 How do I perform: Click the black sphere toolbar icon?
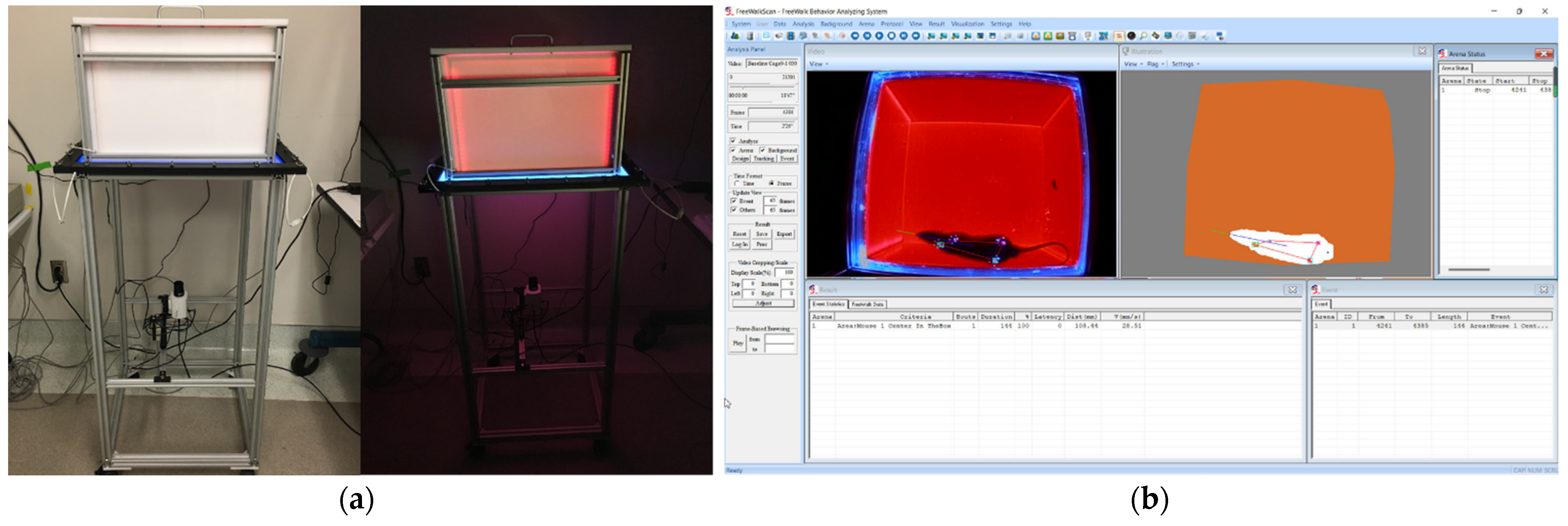click(x=1131, y=36)
